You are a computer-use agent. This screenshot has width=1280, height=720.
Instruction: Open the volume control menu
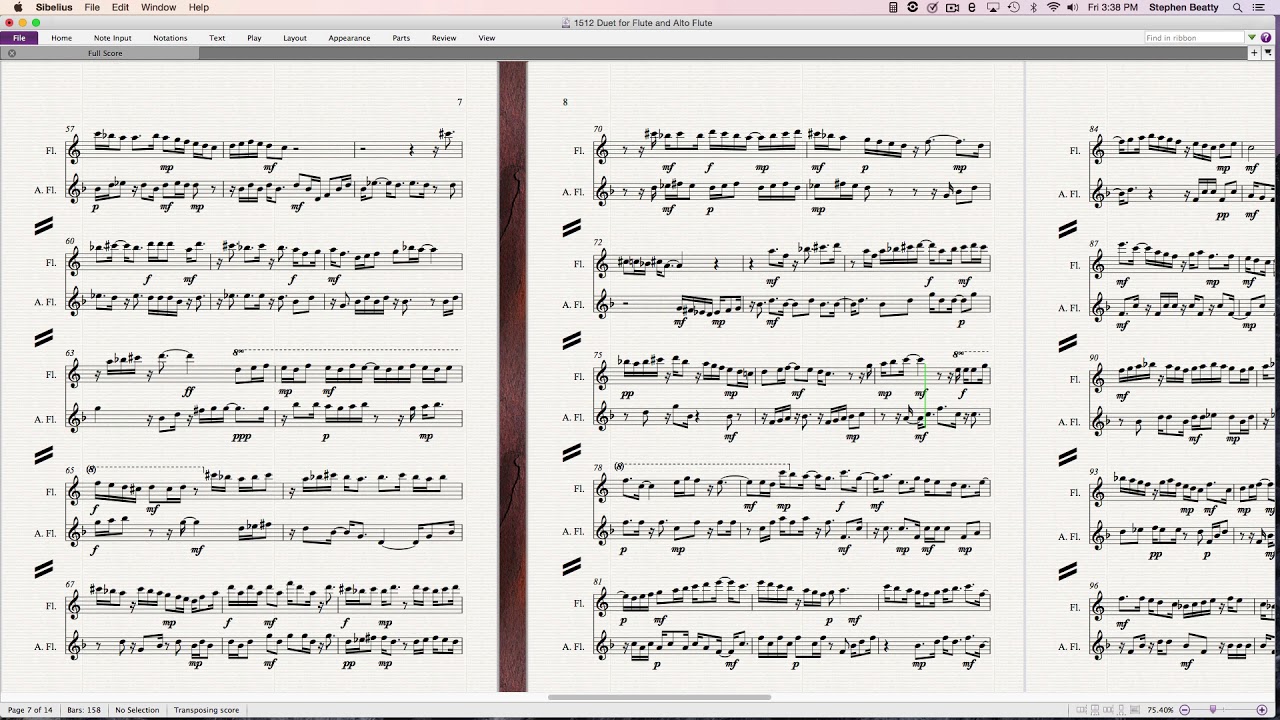click(x=1072, y=7)
